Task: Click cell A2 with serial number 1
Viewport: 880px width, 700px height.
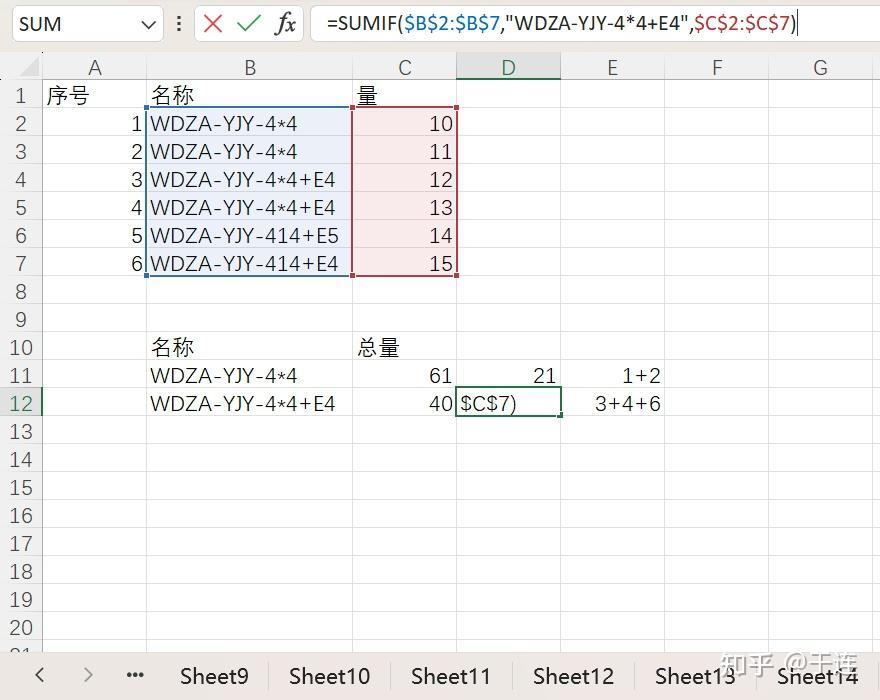Action: (94, 122)
